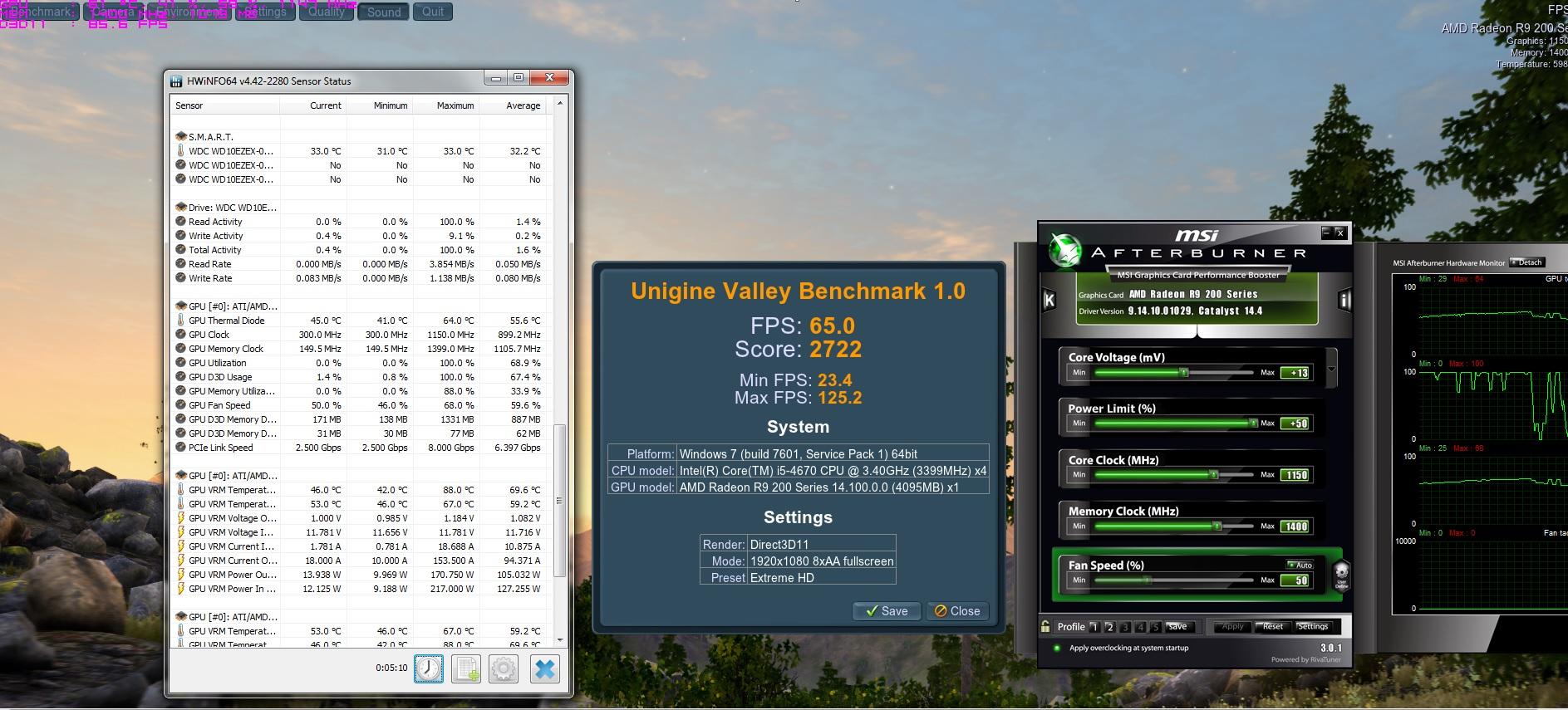Select Afterburner profile slot 1
This screenshot has width=1568, height=710.
pyautogui.click(x=1094, y=627)
